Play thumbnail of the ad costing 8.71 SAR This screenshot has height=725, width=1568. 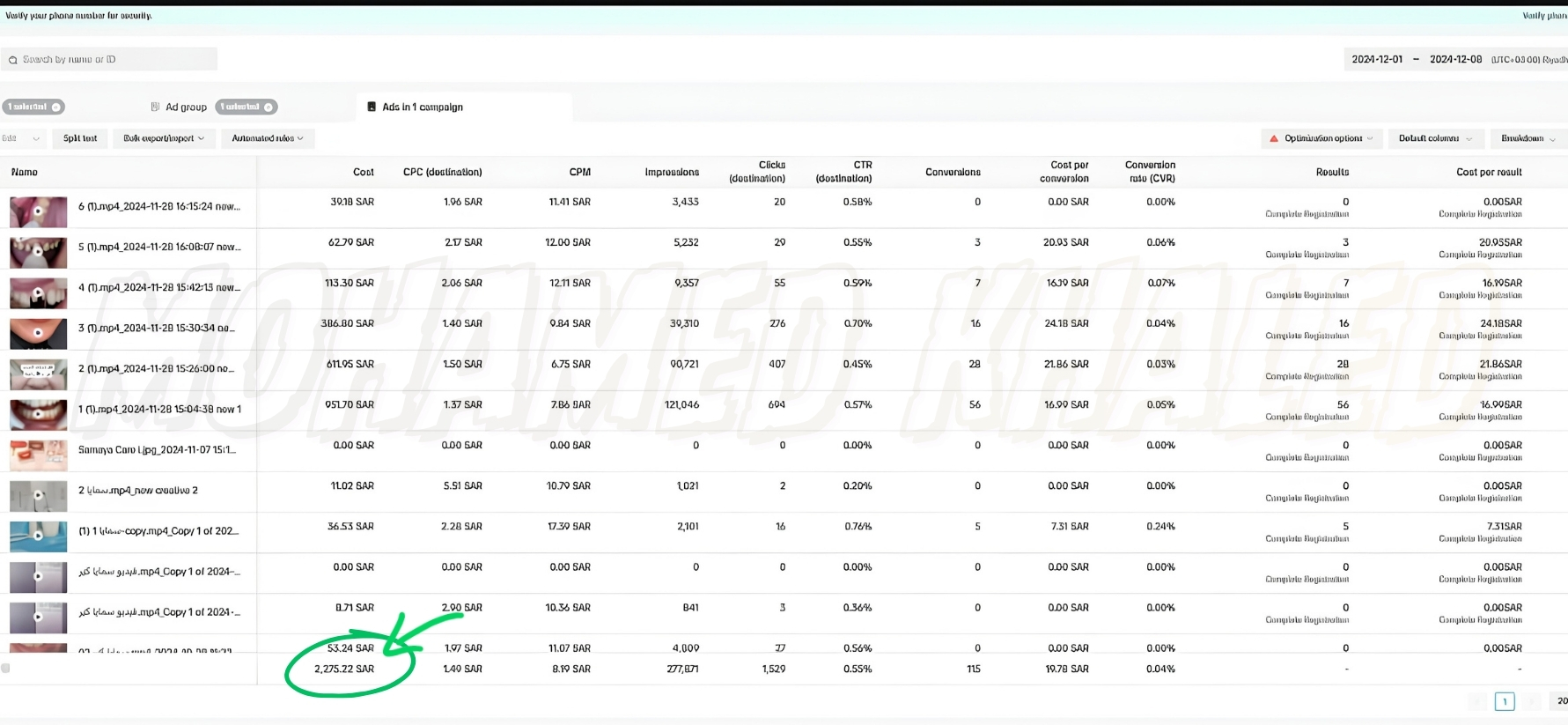[38, 617]
